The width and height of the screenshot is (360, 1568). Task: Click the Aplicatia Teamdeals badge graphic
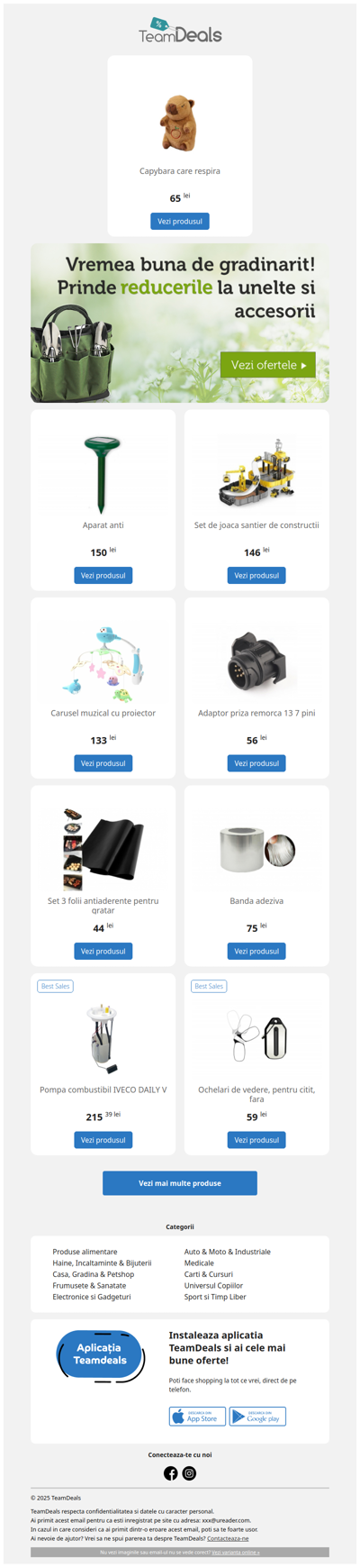click(x=100, y=1355)
